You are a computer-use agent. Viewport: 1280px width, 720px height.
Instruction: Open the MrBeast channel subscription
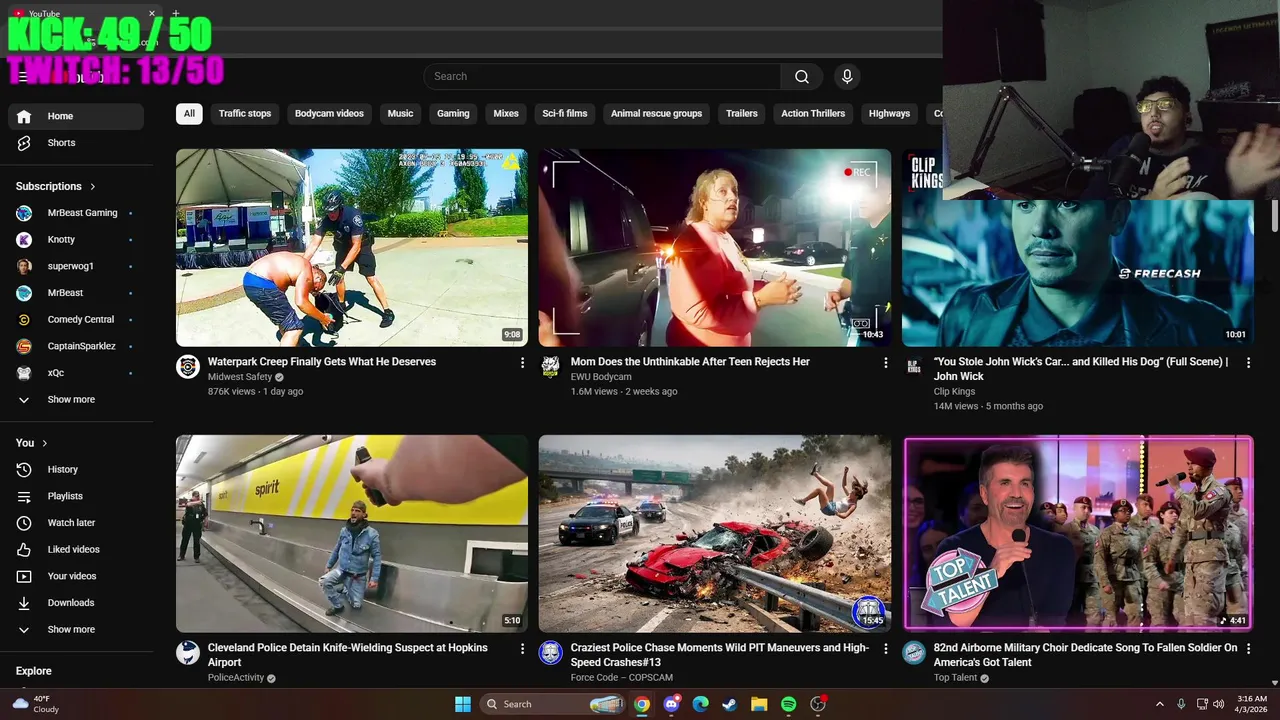click(76, 293)
